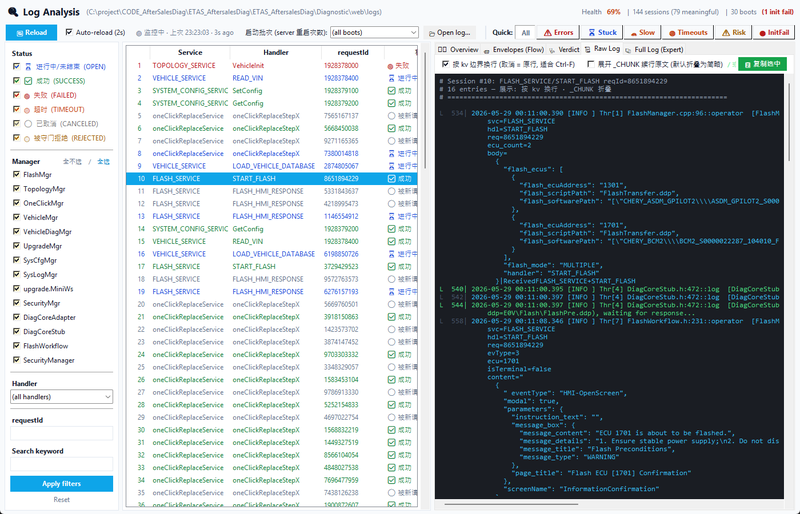Click failed status icon in row 1

click(x=390, y=66)
